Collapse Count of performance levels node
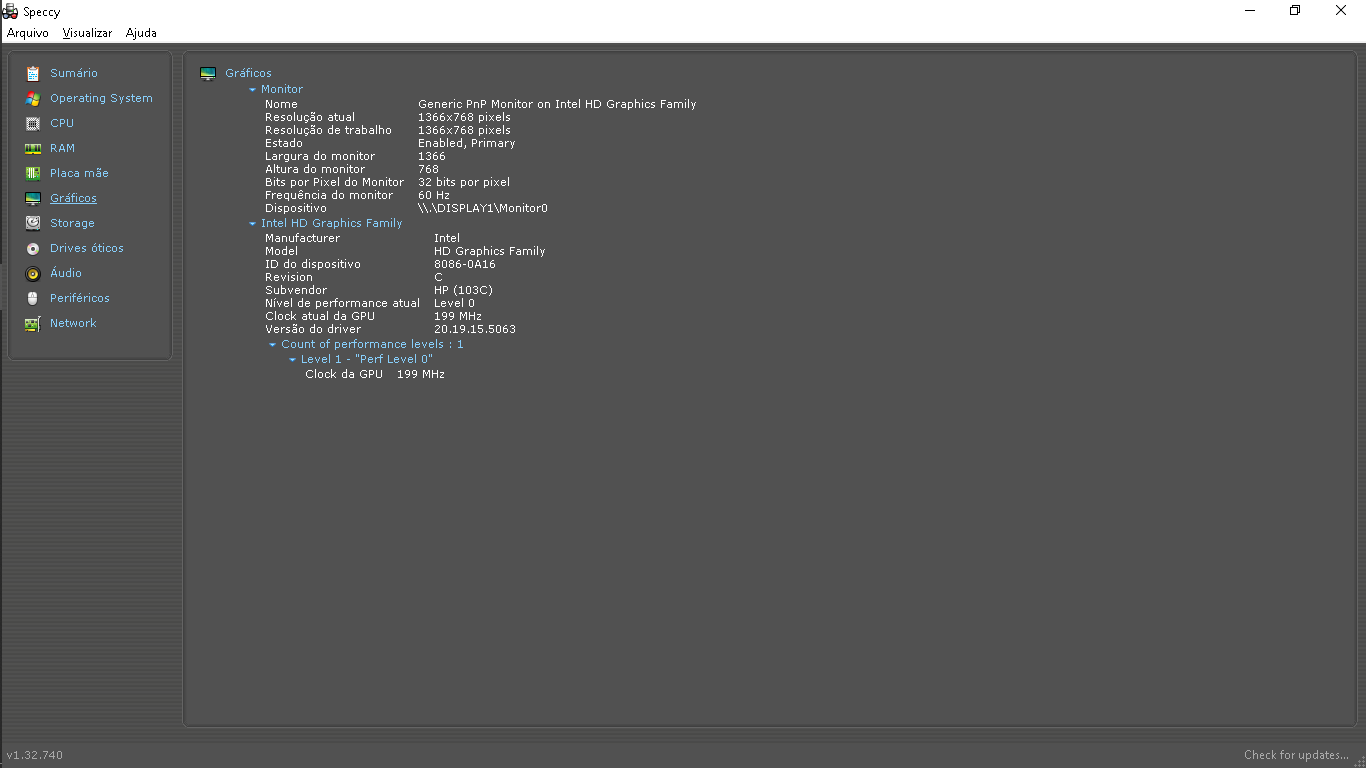Image resolution: width=1366 pixels, height=768 pixels. coord(273,345)
